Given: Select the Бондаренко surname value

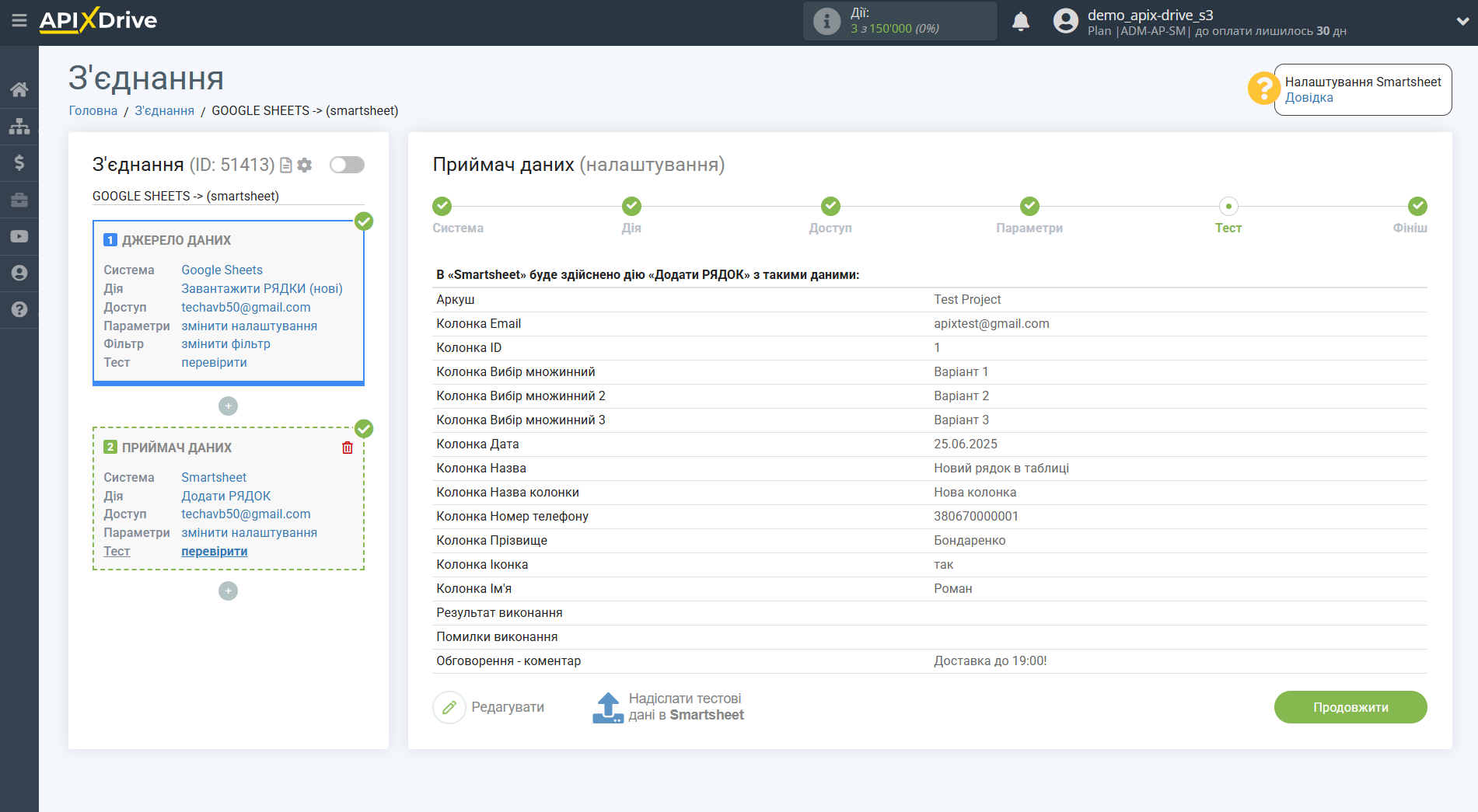Looking at the screenshot, I should (970, 540).
